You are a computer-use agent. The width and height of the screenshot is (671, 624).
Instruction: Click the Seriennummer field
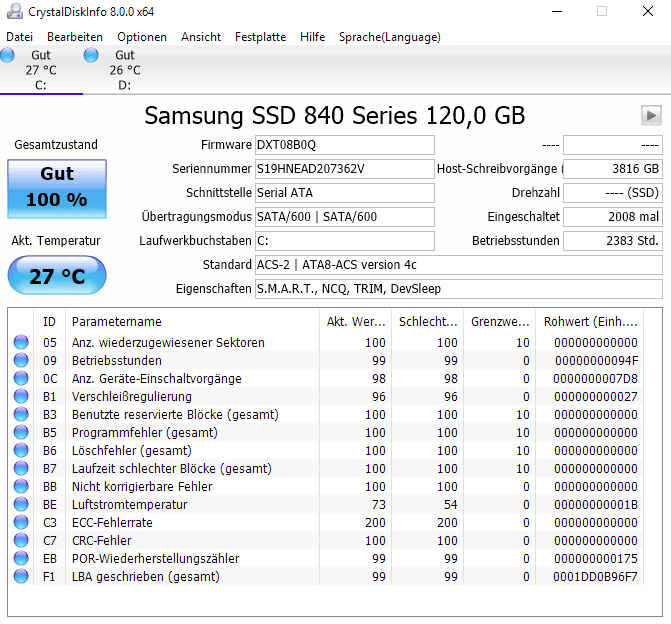tap(344, 169)
